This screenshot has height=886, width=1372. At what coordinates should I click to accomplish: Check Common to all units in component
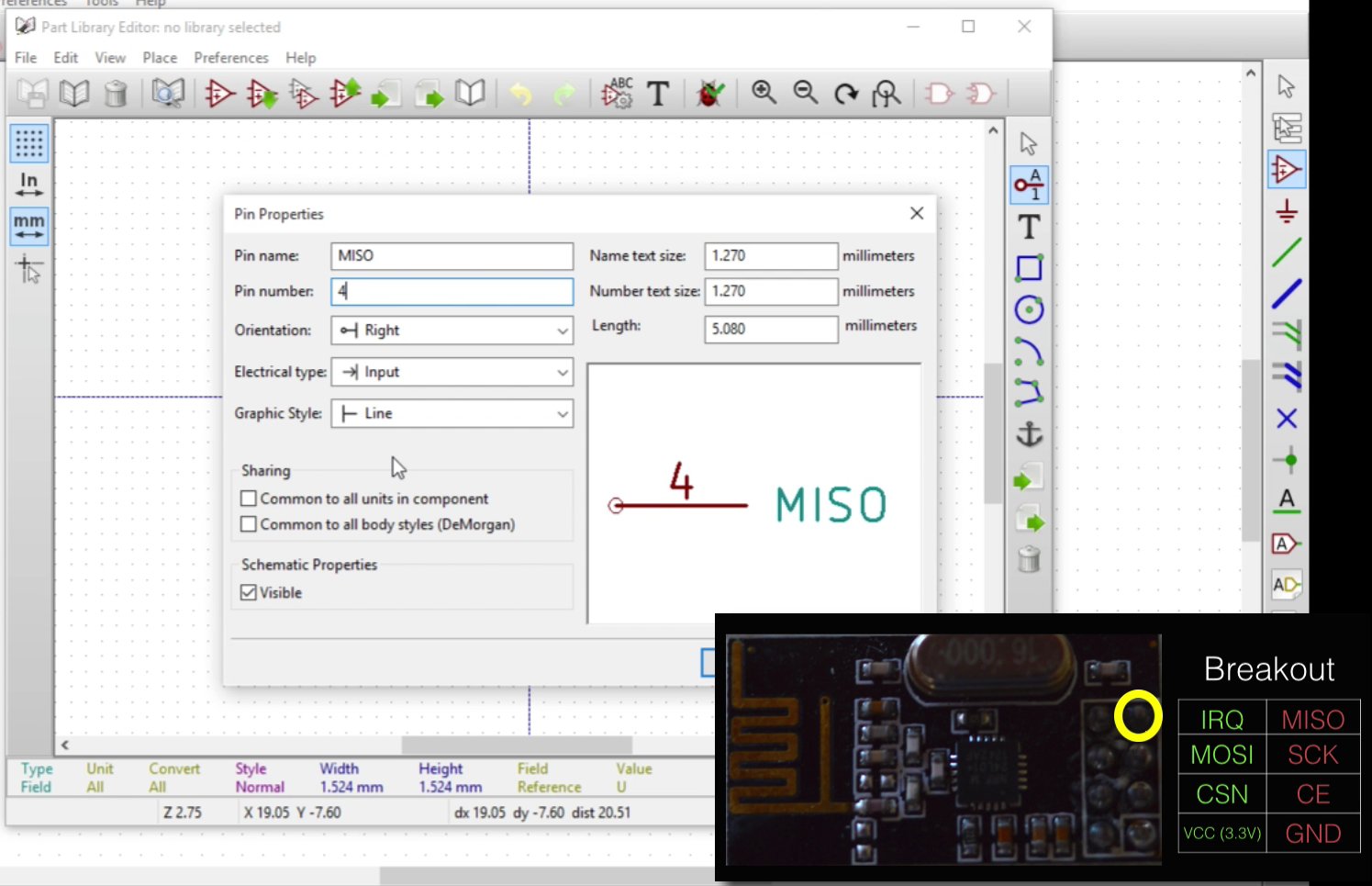[x=248, y=499]
